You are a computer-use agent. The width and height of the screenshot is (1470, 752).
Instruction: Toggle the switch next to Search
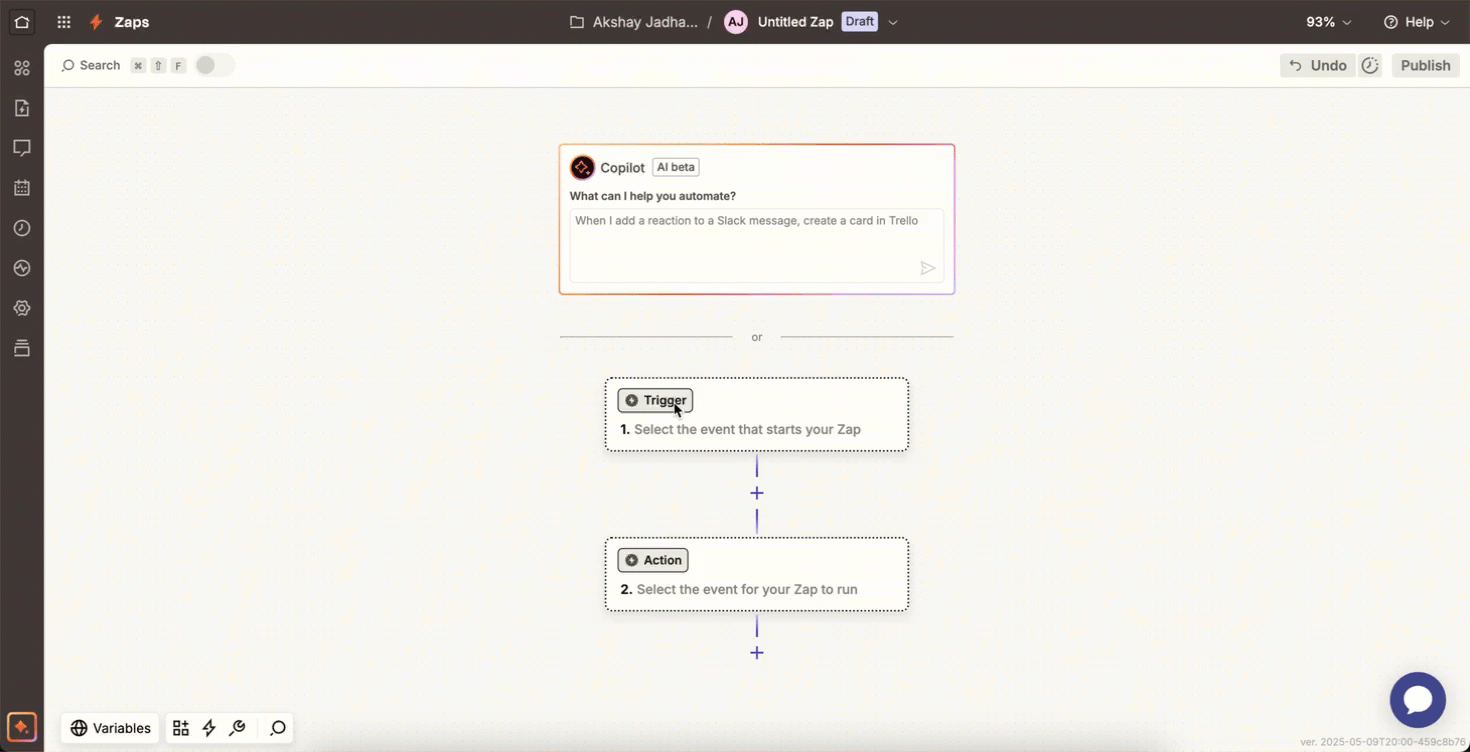tap(214, 65)
